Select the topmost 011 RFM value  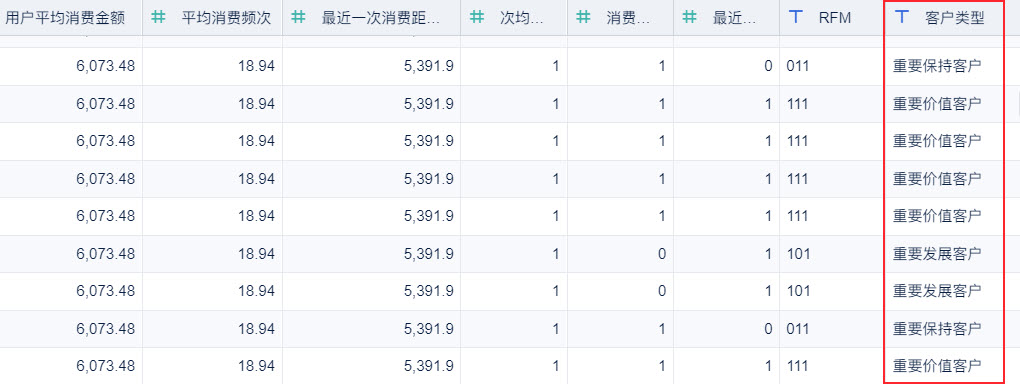tap(798, 66)
